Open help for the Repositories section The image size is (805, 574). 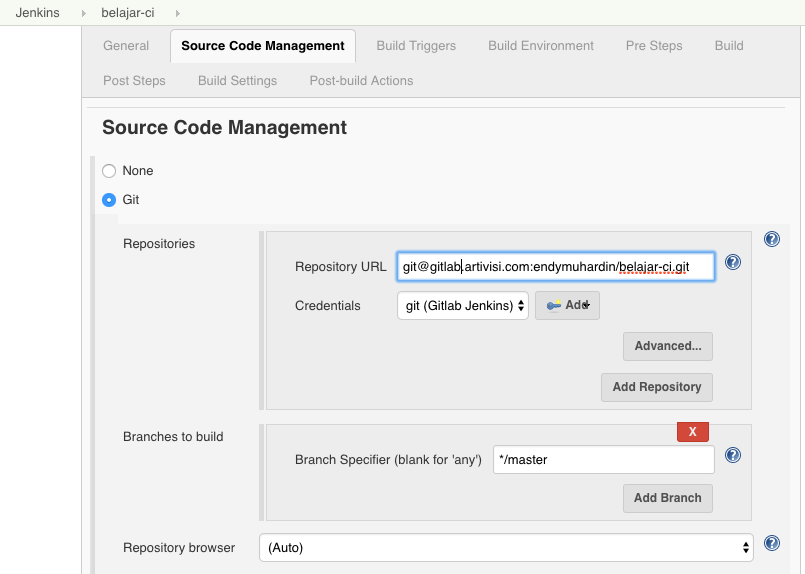pyautogui.click(x=772, y=239)
